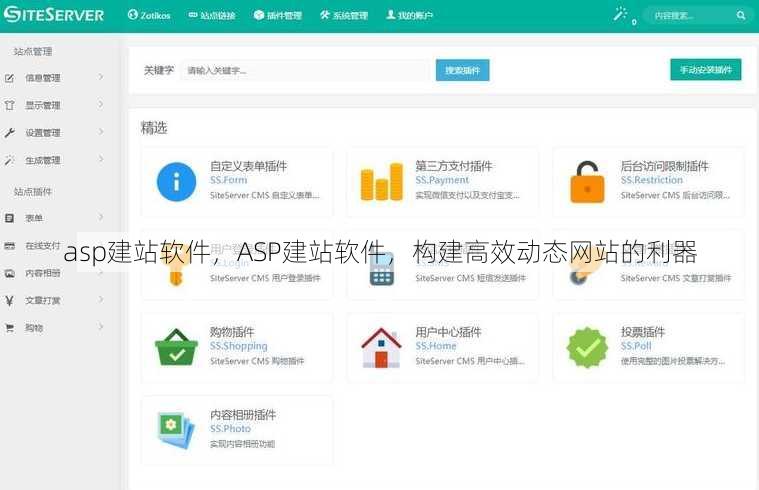
Task: Click the 信息管理 edit icon
Action: pyautogui.click(x=9, y=78)
